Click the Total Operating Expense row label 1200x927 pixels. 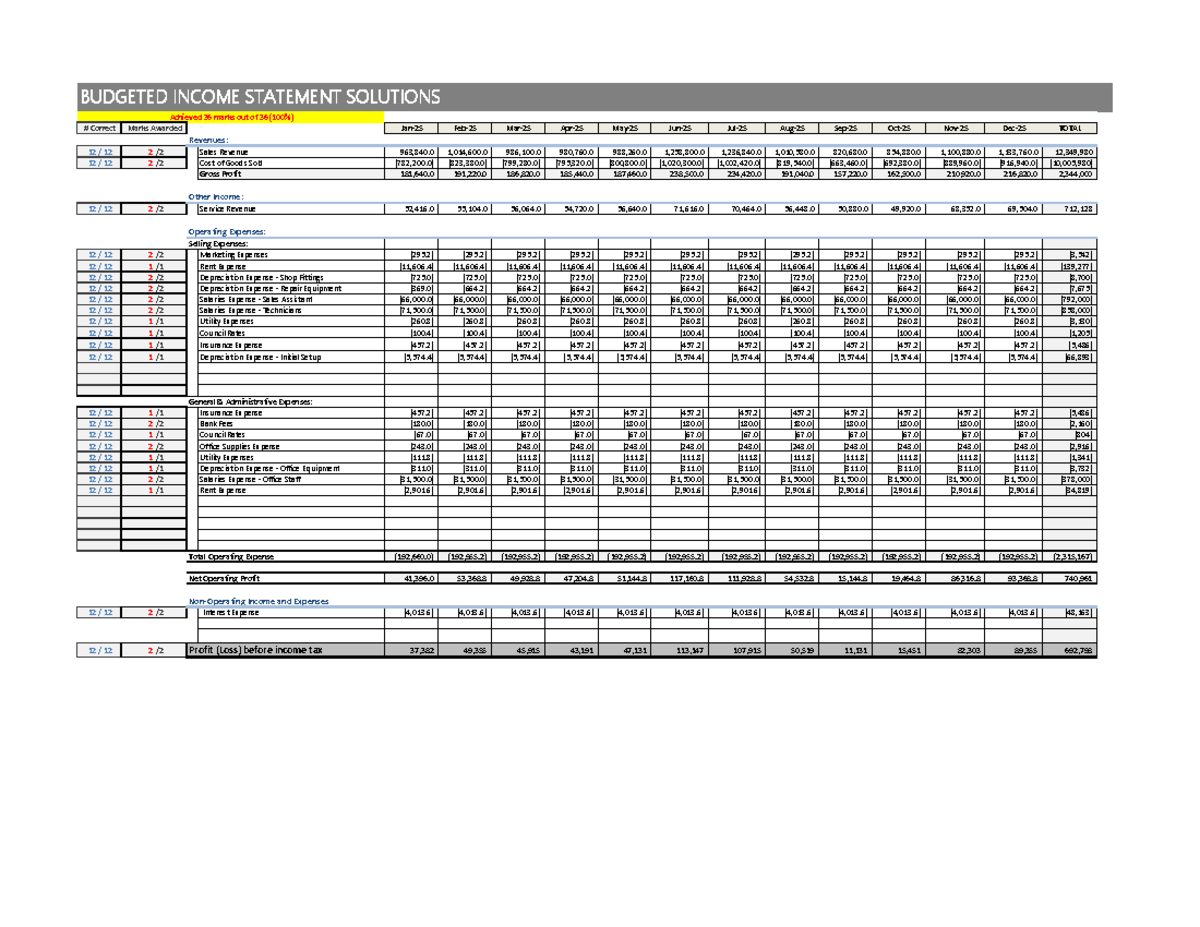pyautogui.click(x=231, y=556)
